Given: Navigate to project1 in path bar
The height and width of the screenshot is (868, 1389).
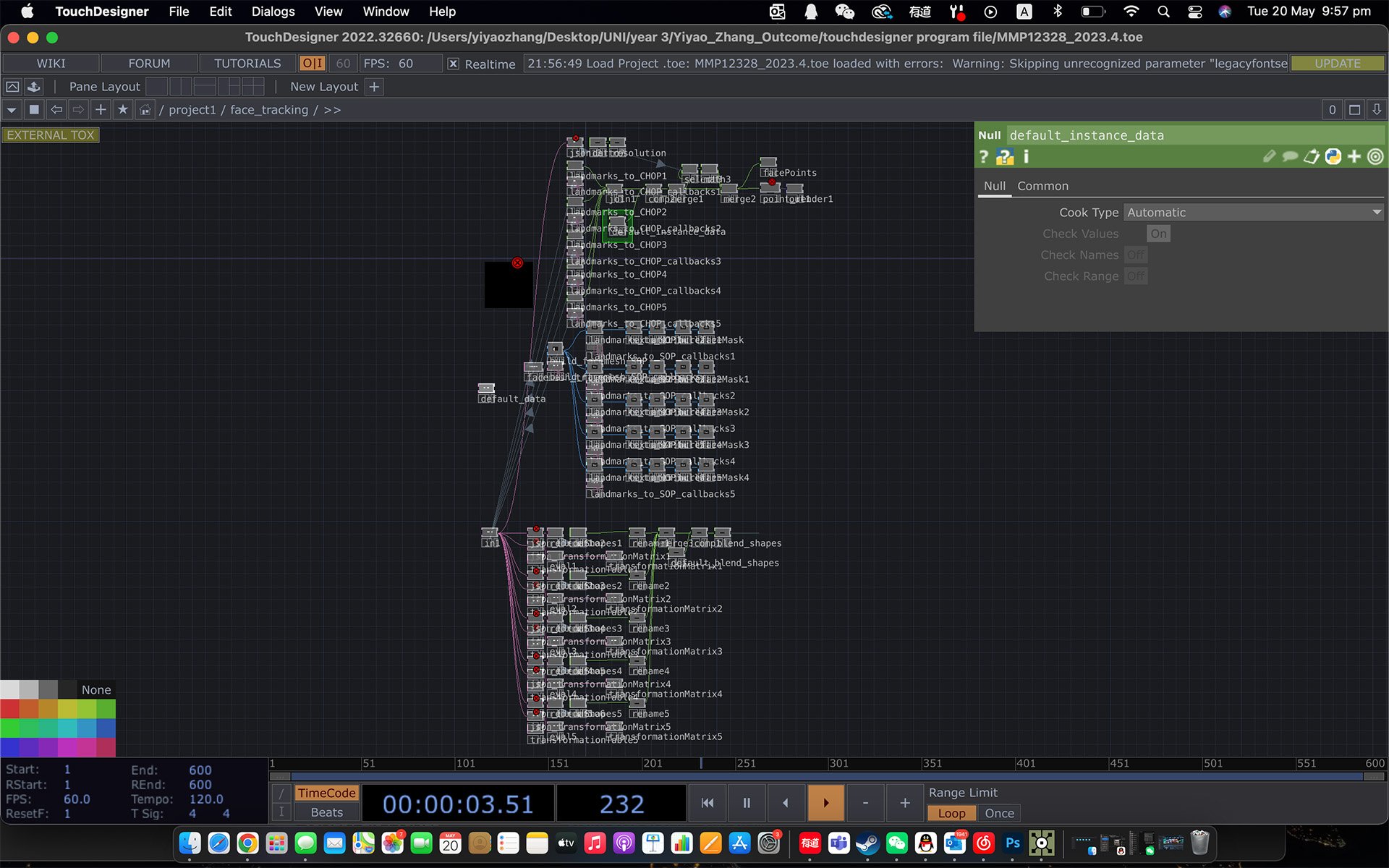Looking at the screenshot, I should (x=192, y=110).
